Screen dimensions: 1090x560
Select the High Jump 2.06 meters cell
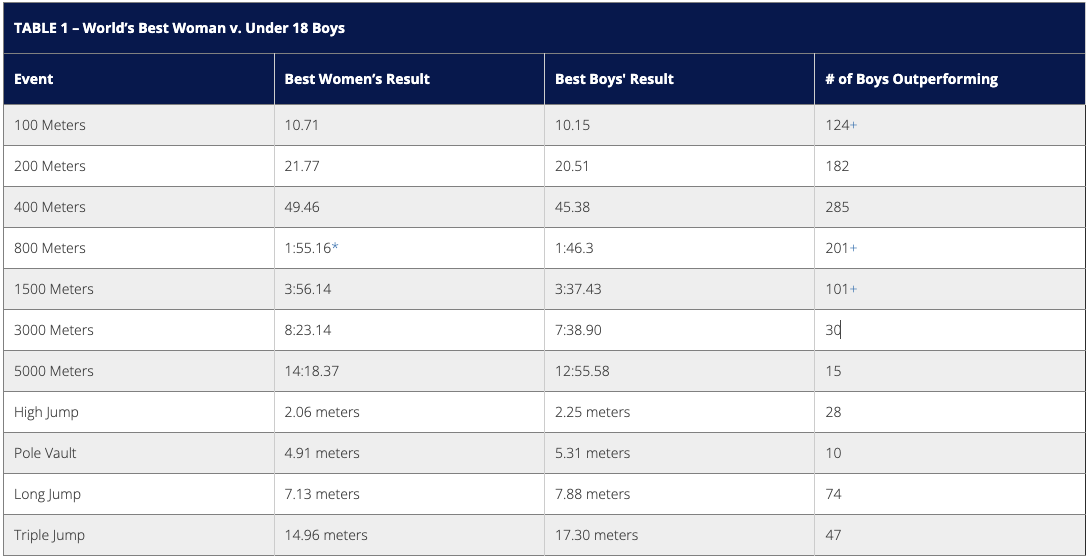tap(322, 412)
